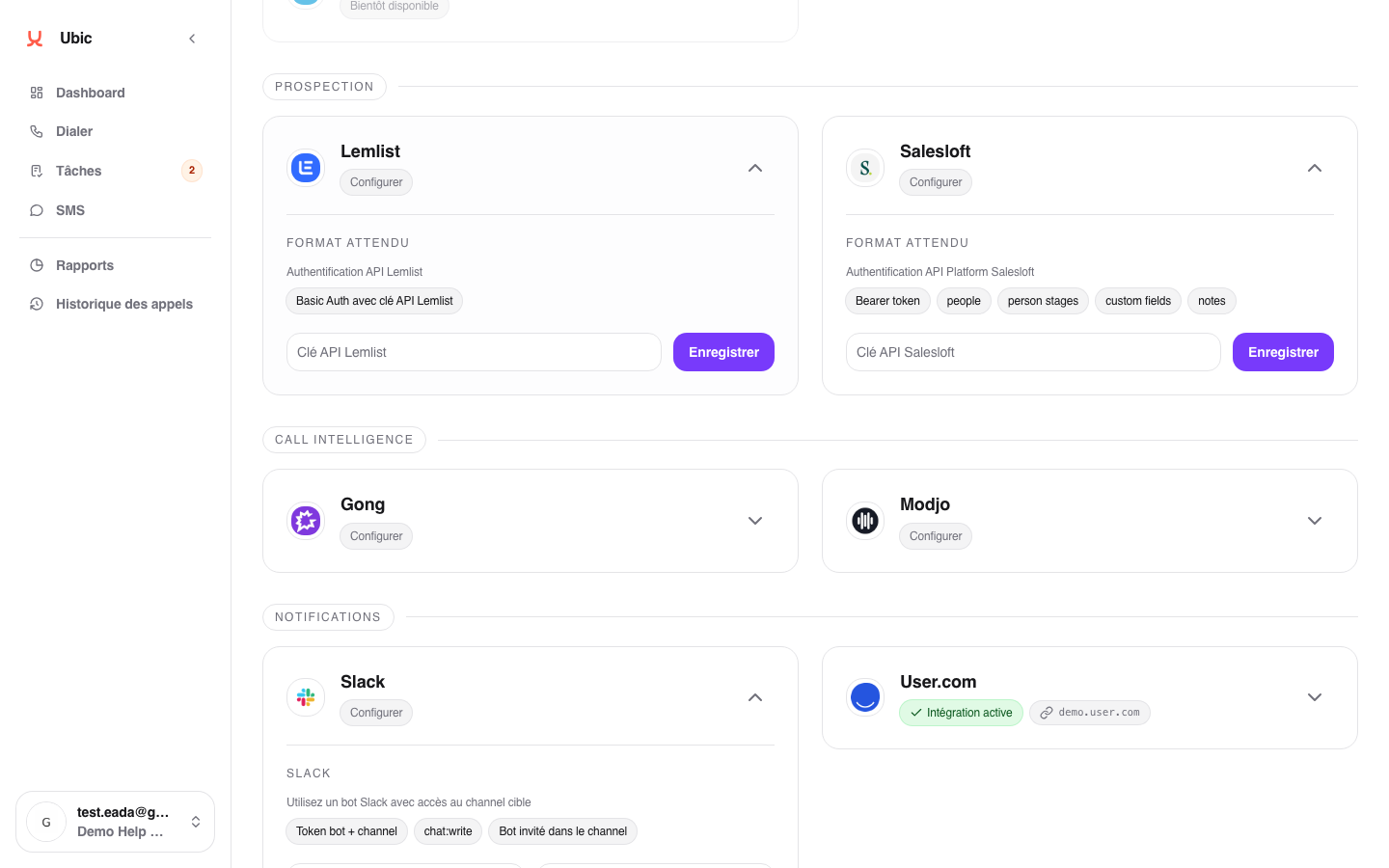
Task: Click the PROSPECTION section label
Action: click(324, 87)
